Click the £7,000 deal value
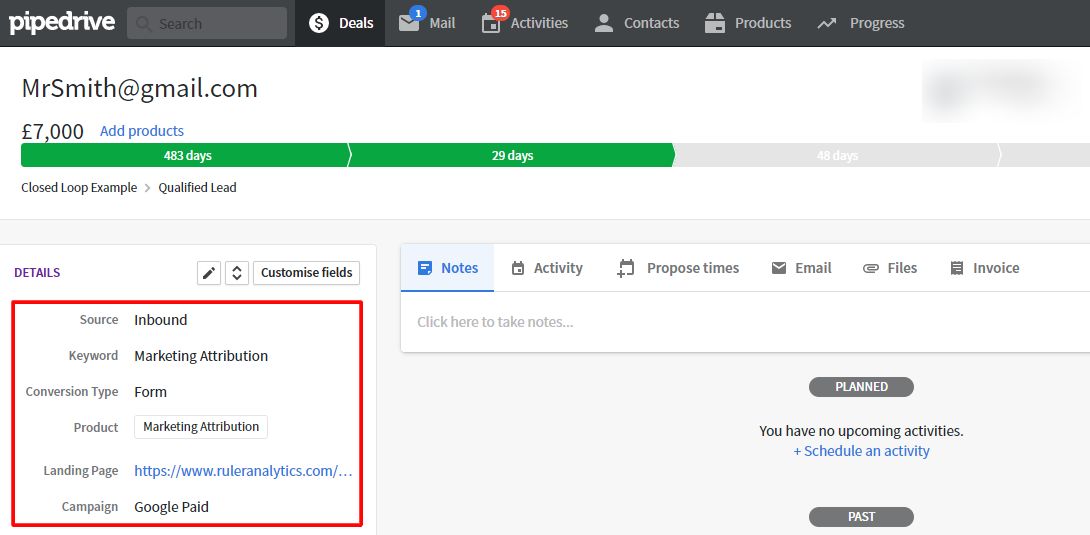This screenshot has width=1090, height=535. click(x=53, y=131)
